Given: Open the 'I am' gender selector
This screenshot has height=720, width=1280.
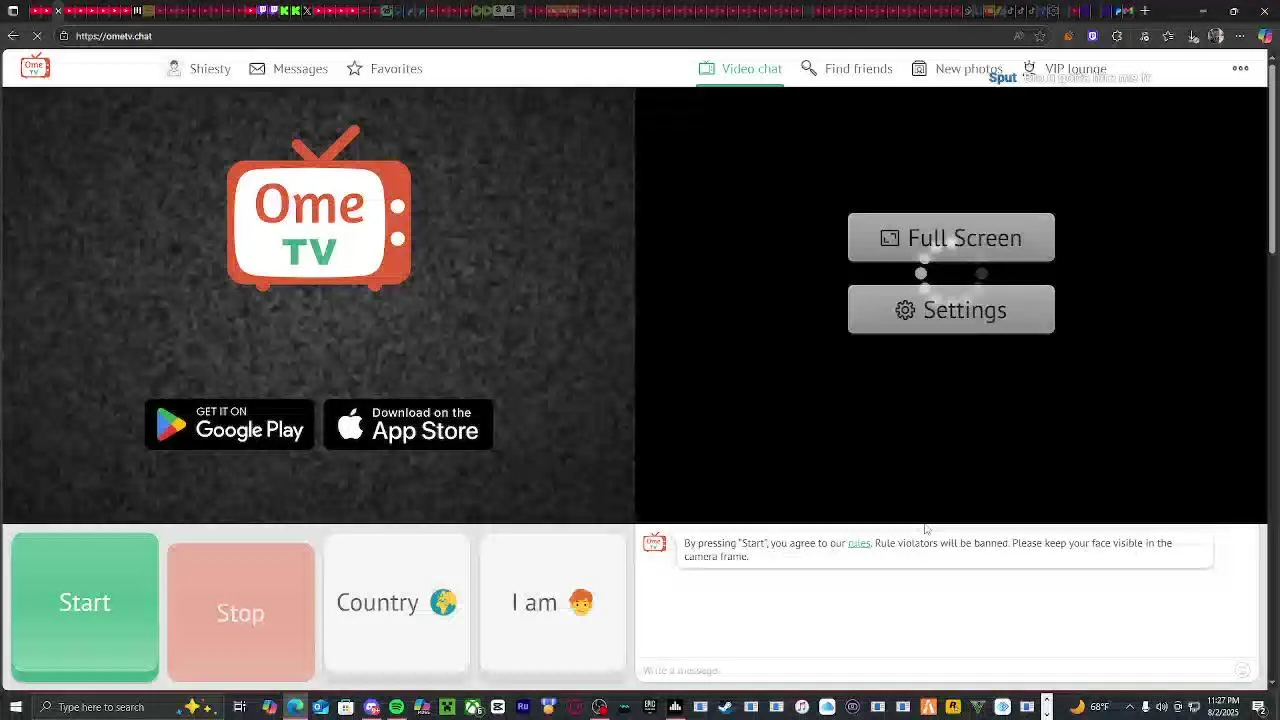Looking at the screenshot, I should [x=553, y=603].
